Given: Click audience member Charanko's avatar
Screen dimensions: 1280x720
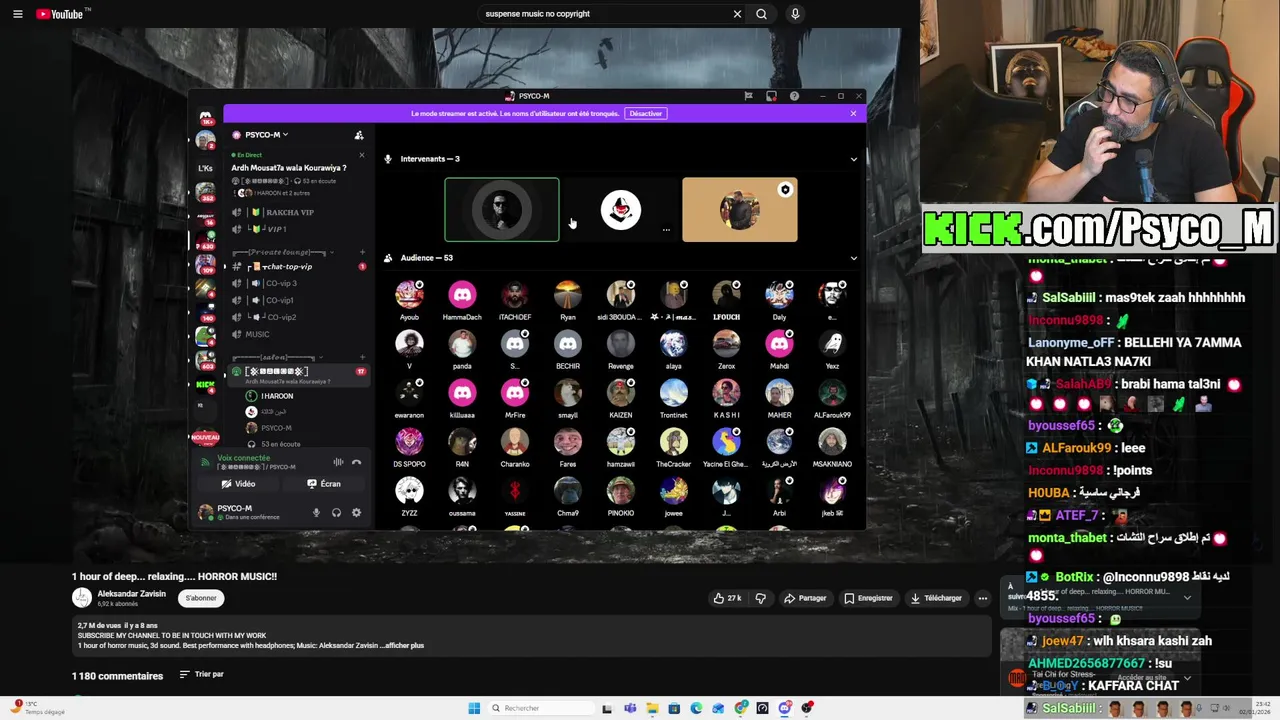Looking at the screenshot, I should tap(515, 441).
